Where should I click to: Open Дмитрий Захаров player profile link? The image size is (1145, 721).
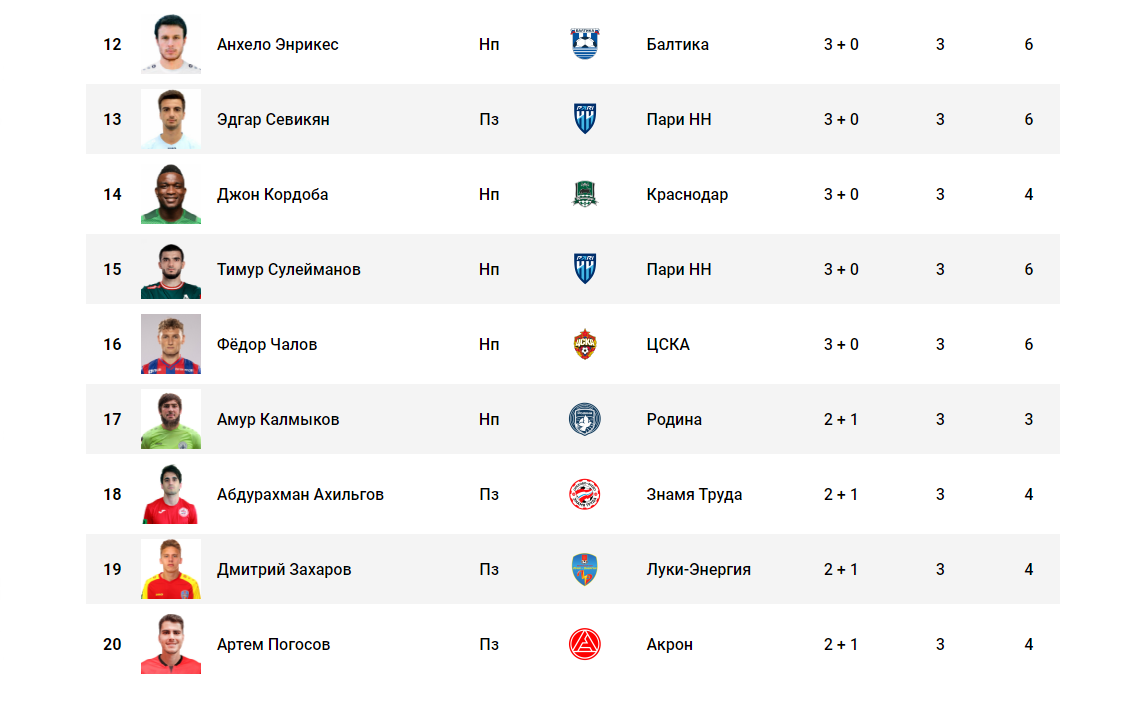tap(284, 570)
